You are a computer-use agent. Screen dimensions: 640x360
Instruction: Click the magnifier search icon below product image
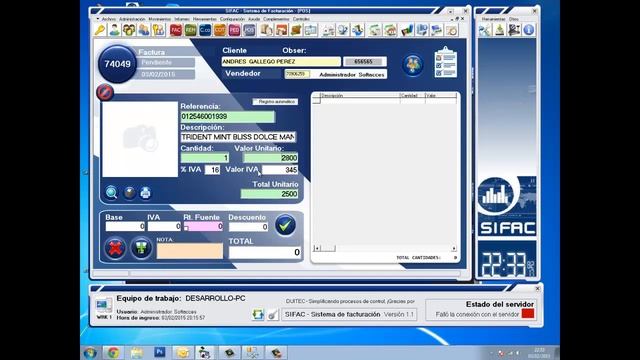pyautogui.click(x=111, y=192)
